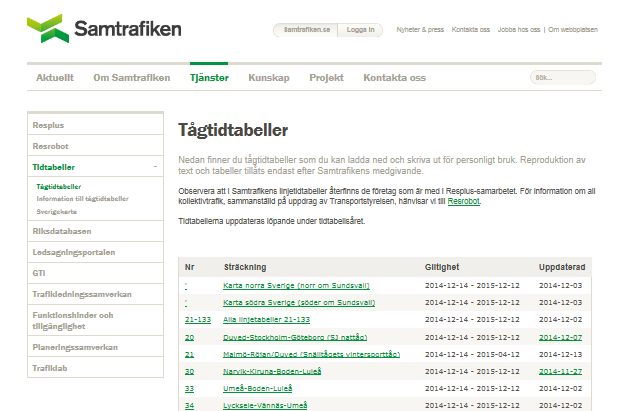625x411 pixels.
Task: Open Sverigekarta sidebar subitem
Action: click(57, 211)
